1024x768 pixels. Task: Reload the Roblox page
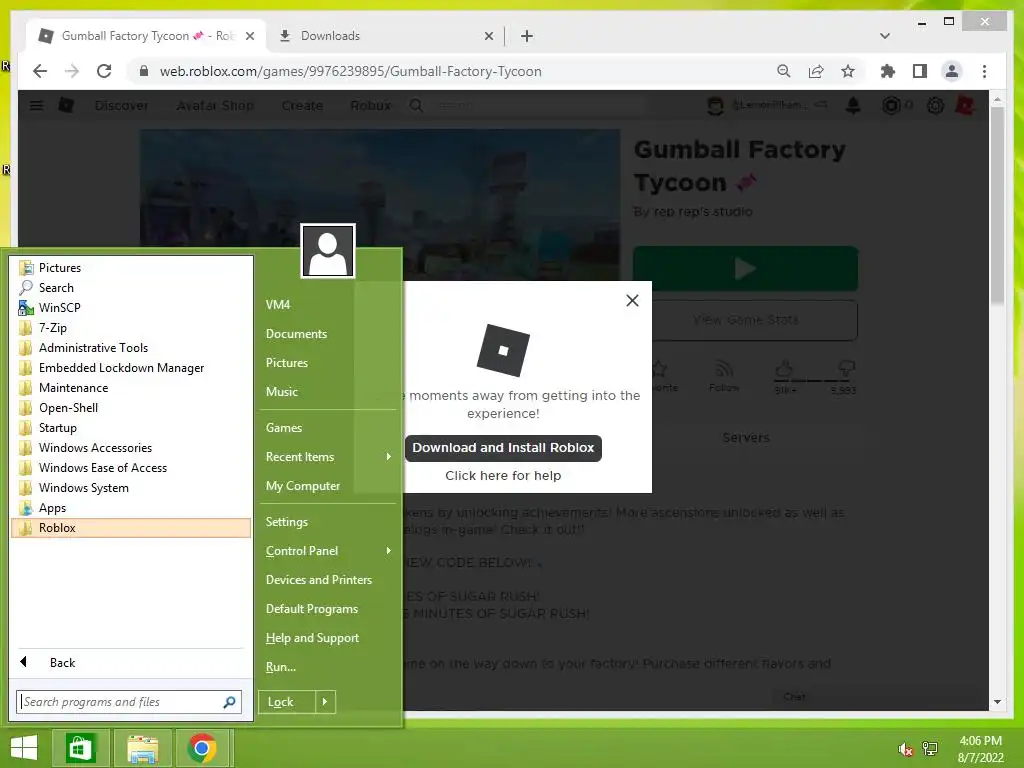point(104,71)
